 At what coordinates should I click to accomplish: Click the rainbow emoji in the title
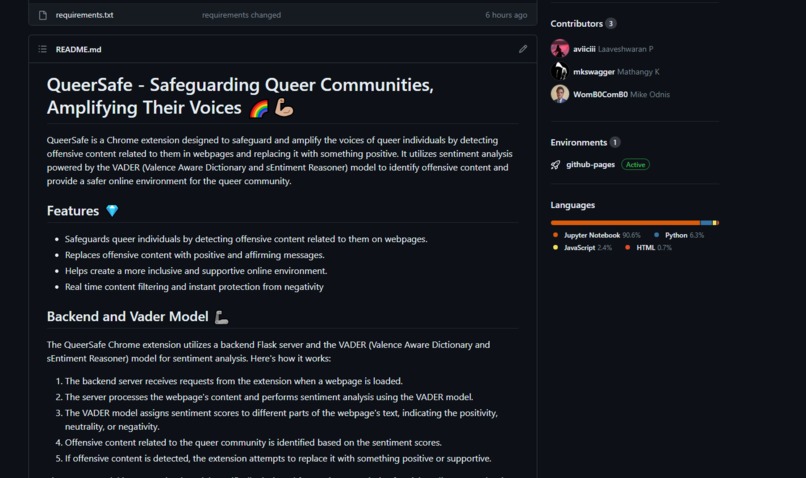(x=259, y=108)
